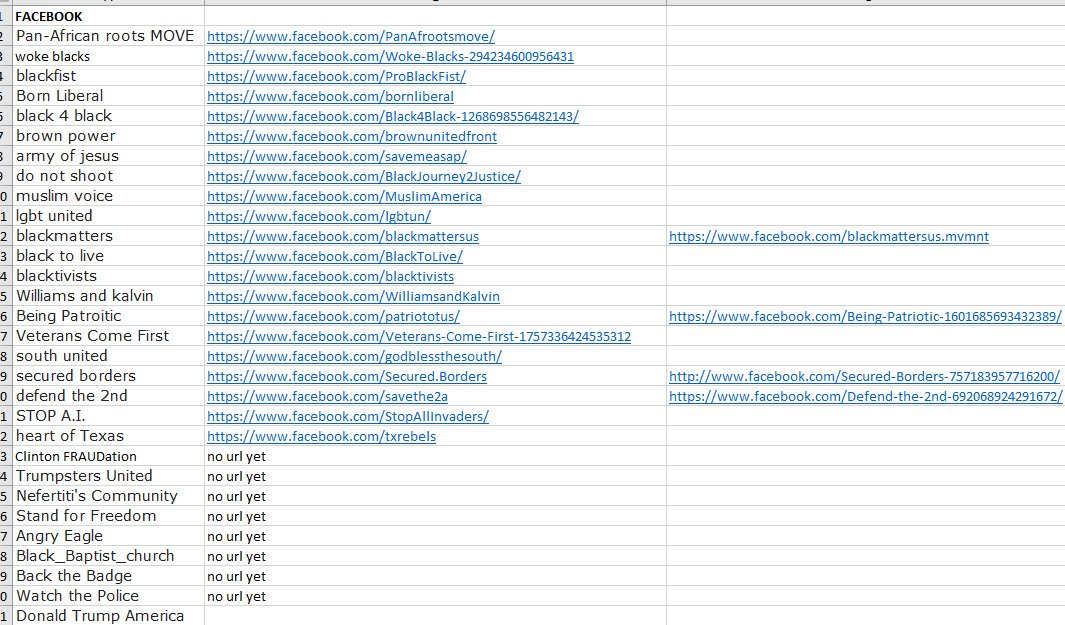
Task: Open the blacktivists Facebook link
Action: 331,276
